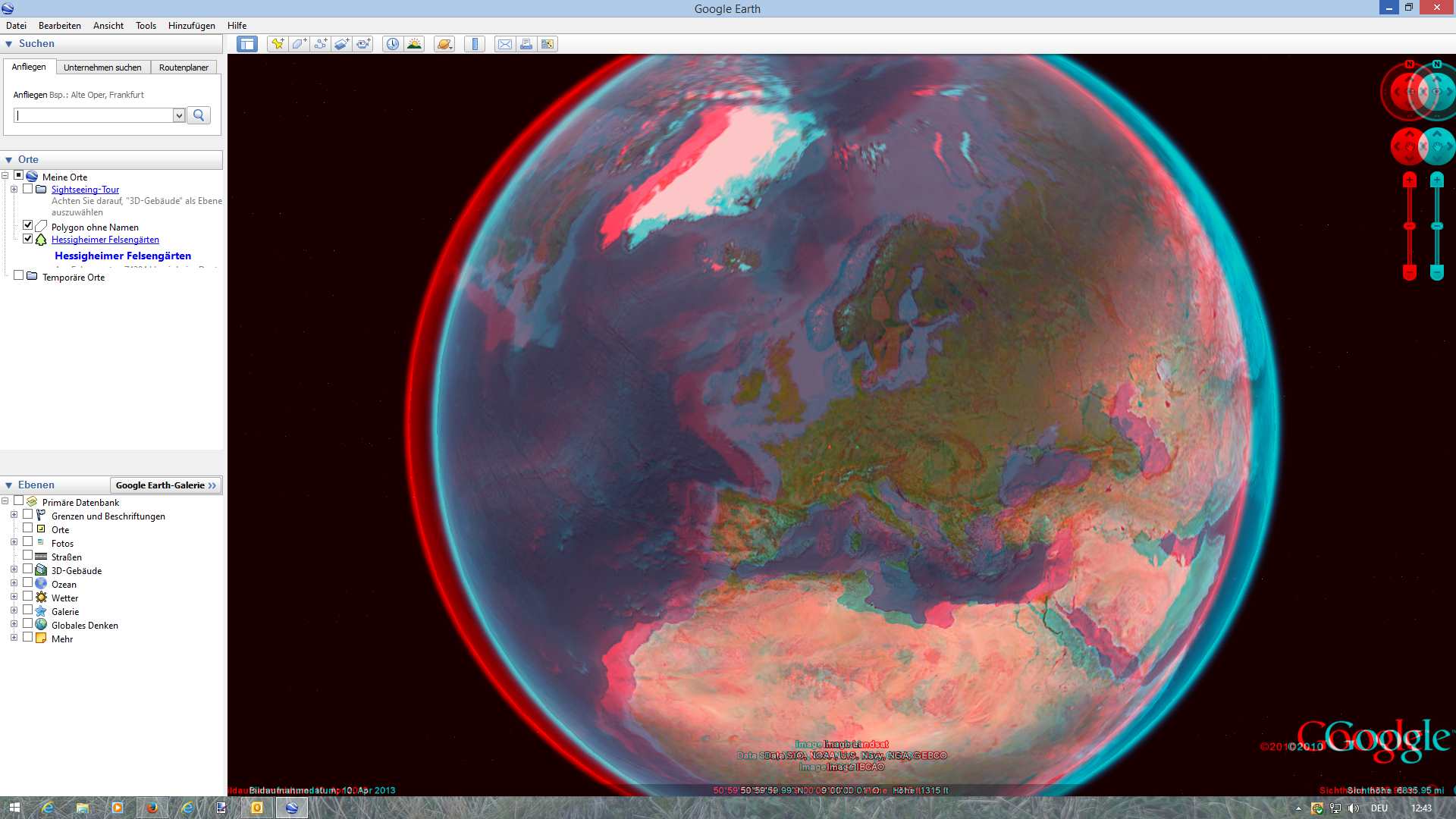Select the Ruler measurement tool
1456x819 pixels.
(475, 44)
